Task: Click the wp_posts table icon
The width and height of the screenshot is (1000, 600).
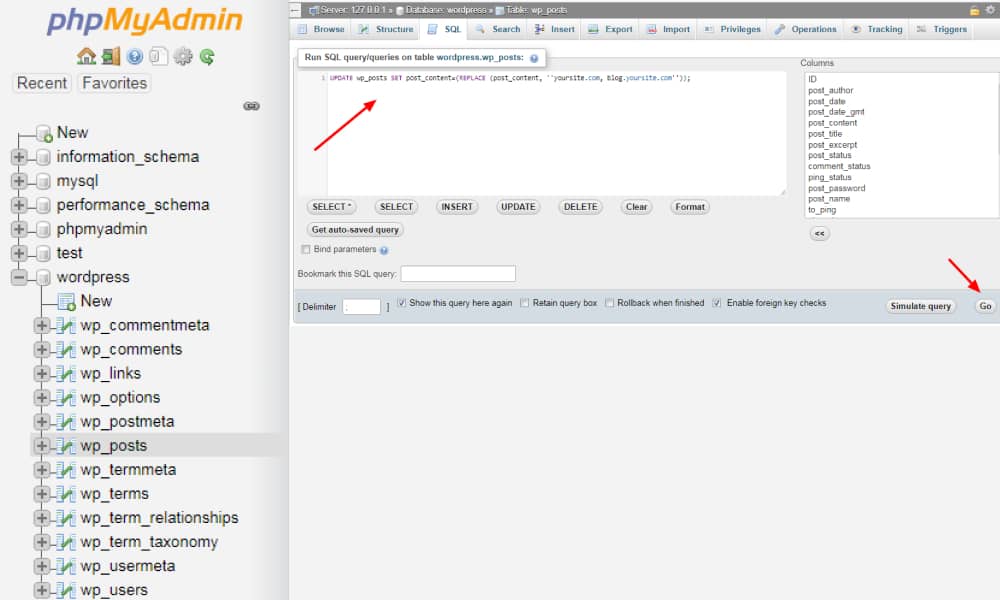Action: 66,446
